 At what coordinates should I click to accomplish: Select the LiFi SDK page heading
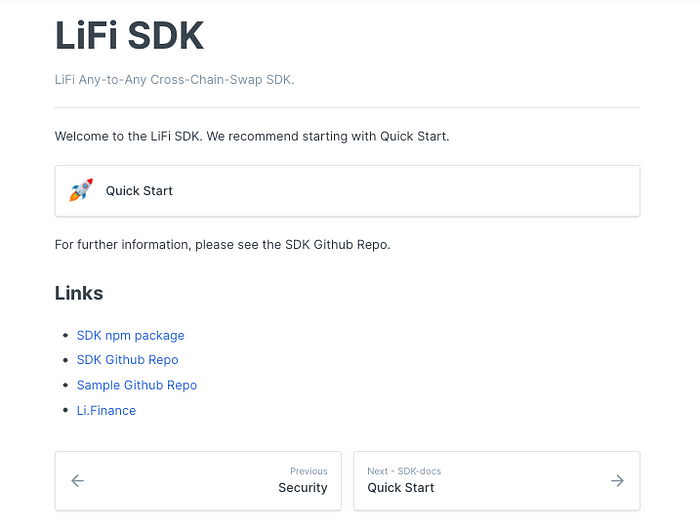129,36
